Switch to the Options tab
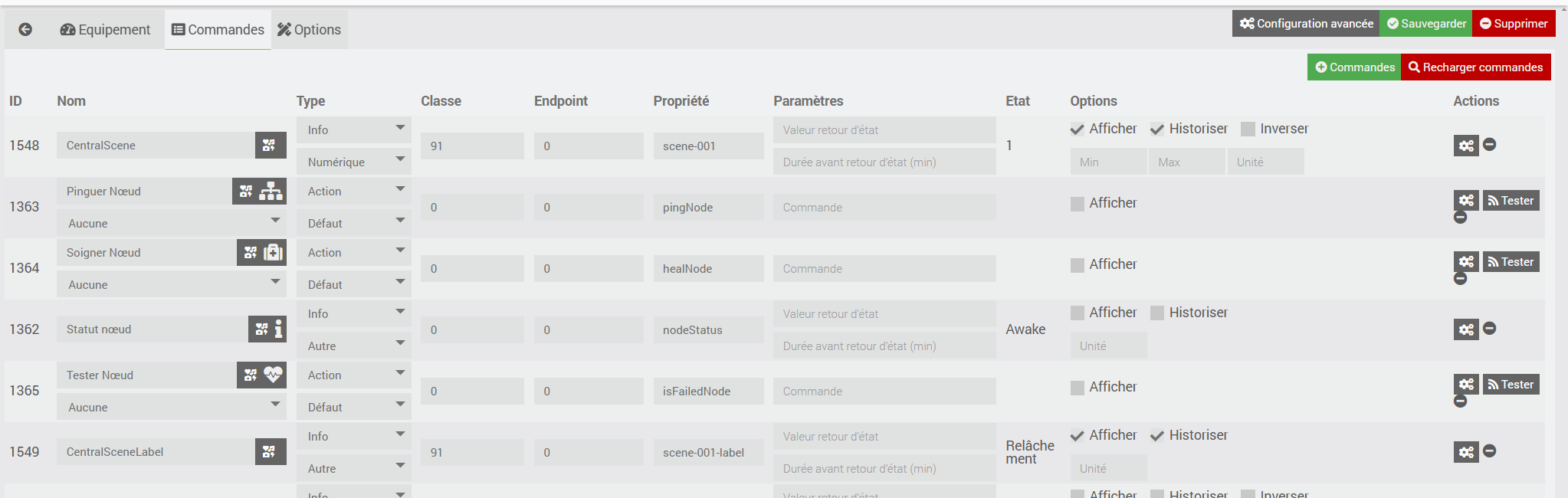1568x498 pixels. click(x=310, y=30)
